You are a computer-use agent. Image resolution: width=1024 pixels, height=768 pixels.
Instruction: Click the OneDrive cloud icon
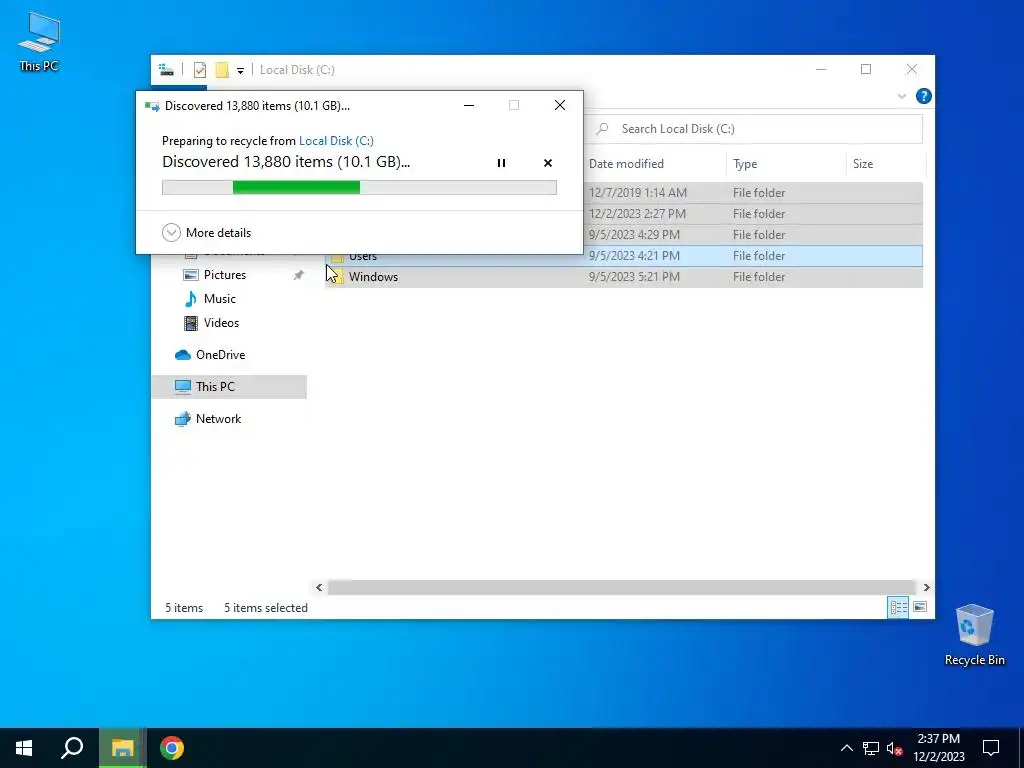[182, 355]
